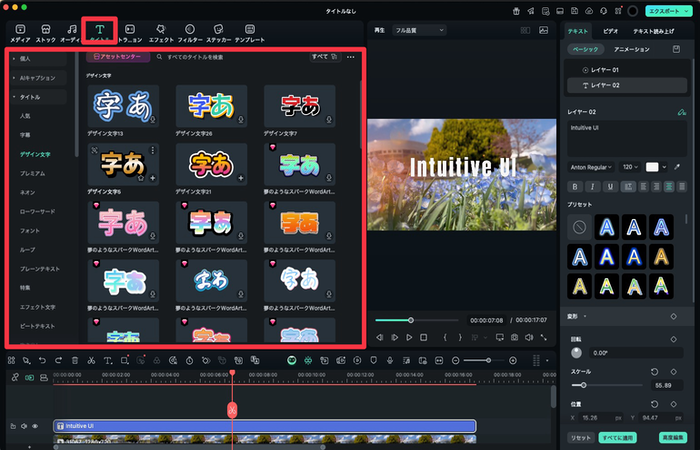Select the デザイン文字13 title thumbnail

pos(122,105)
